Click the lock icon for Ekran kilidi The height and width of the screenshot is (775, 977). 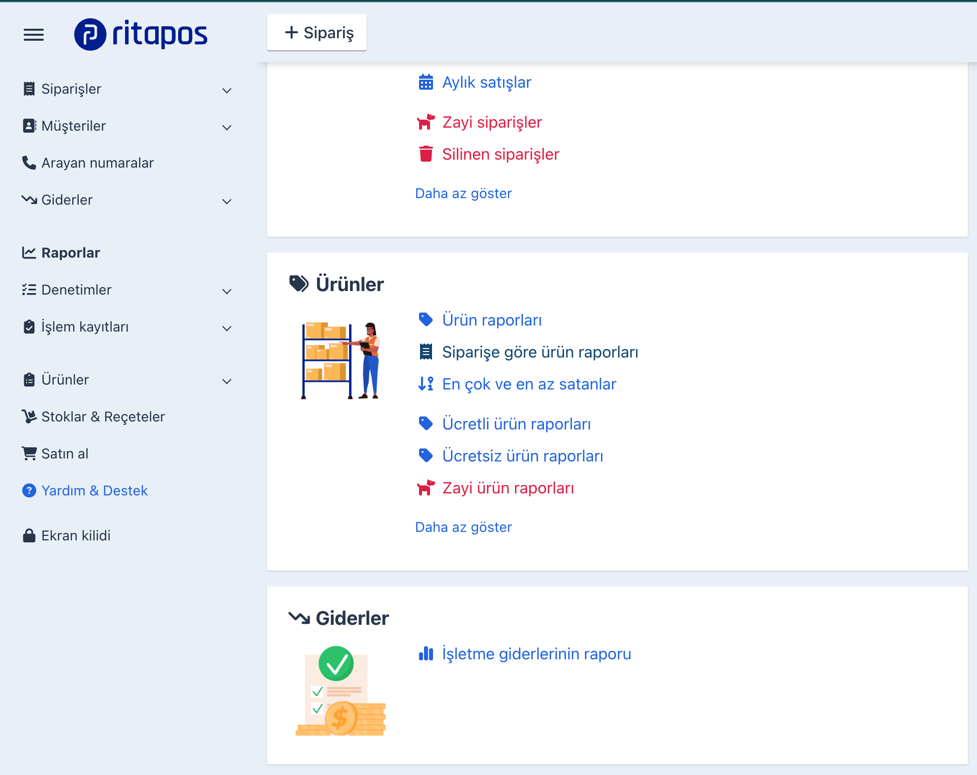tap(29, 536)
